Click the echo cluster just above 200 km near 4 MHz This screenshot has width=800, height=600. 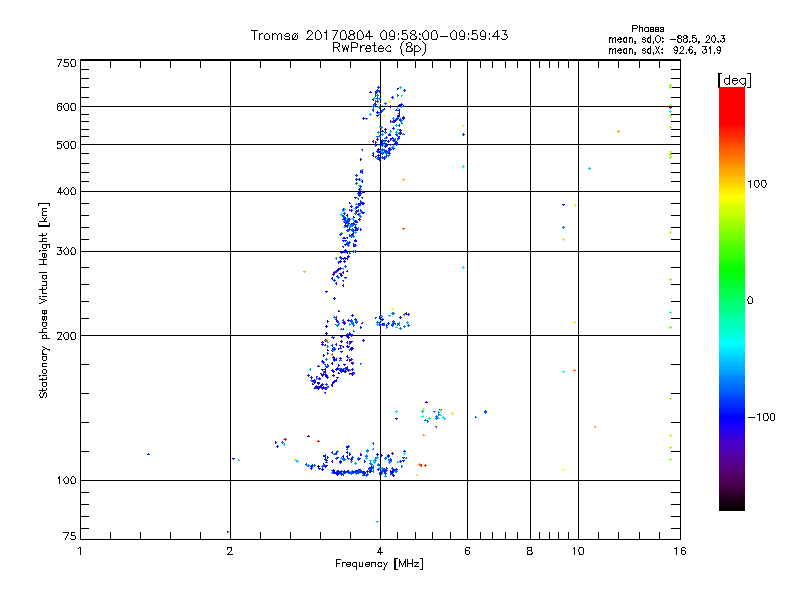[x=392, y=321]
